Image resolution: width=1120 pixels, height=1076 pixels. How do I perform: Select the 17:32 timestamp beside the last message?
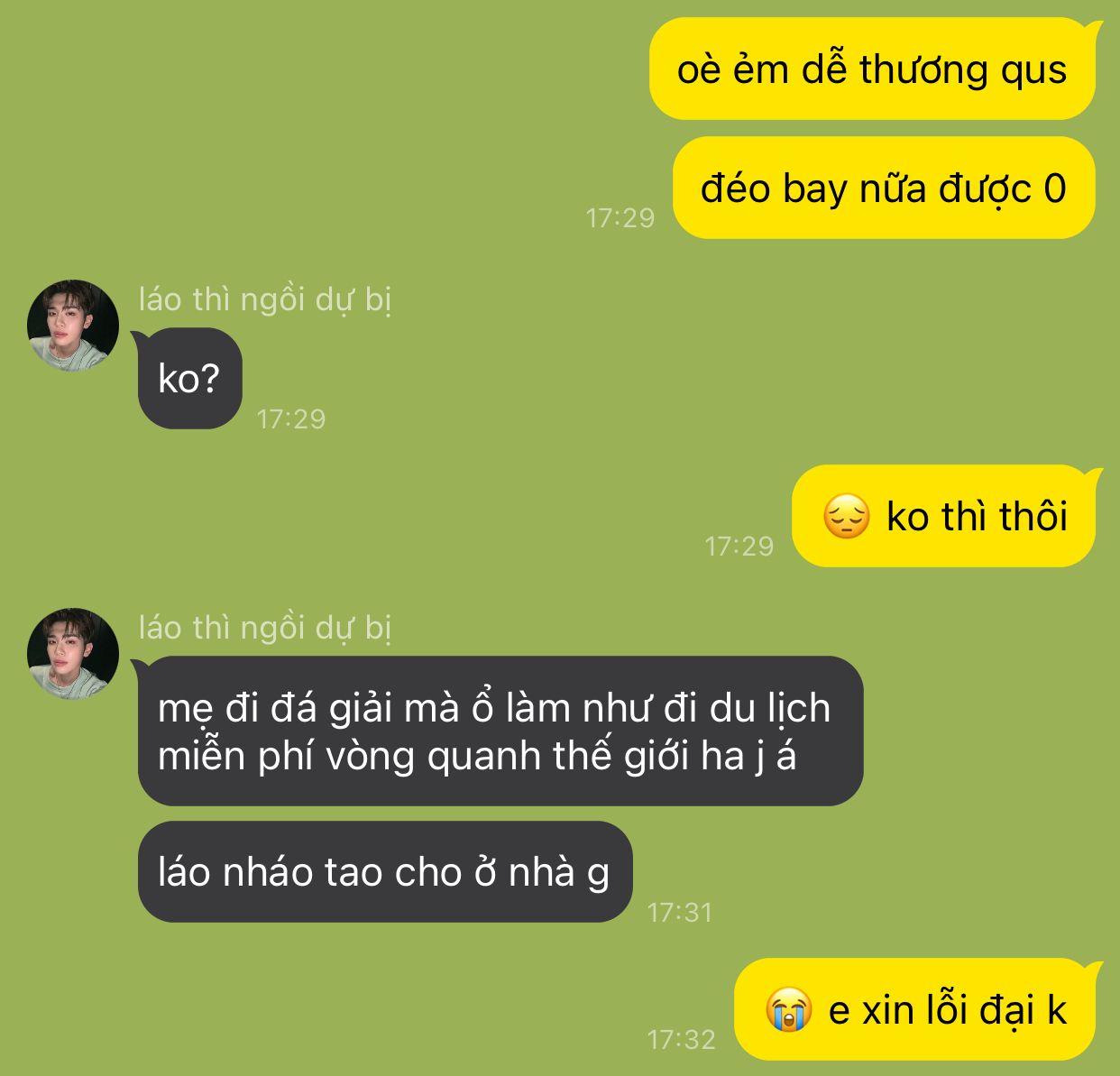point(682,1039)
